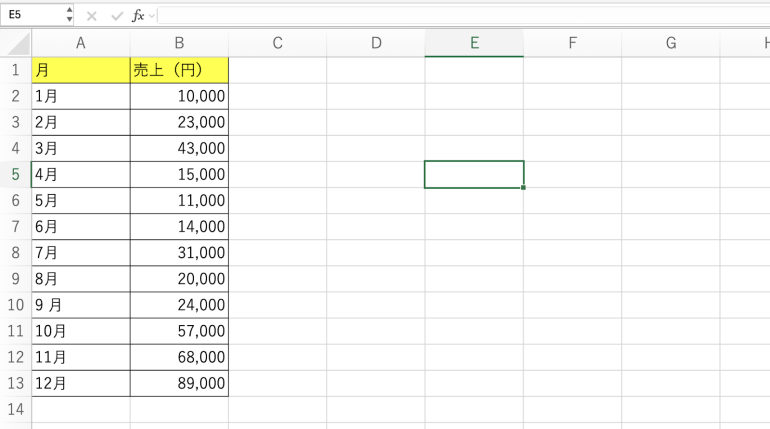Image resolution: width=770 pixels, height=429 pixels.
Task: Click the cancel entry X icon
Action: (91, 16)
